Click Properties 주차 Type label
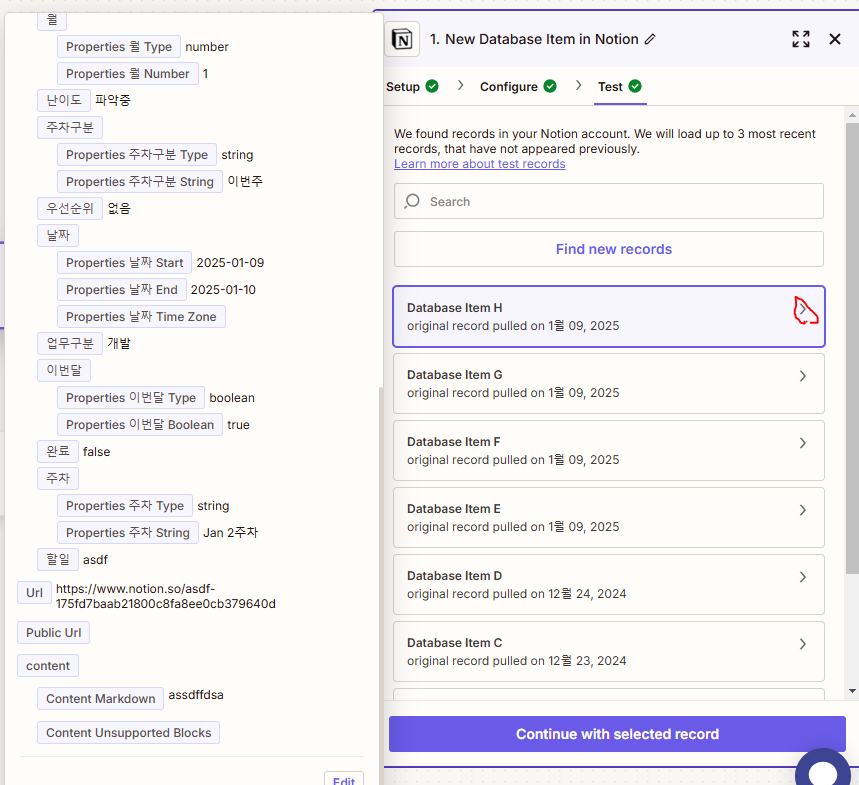The image size is (859, 785). point(125,506)
